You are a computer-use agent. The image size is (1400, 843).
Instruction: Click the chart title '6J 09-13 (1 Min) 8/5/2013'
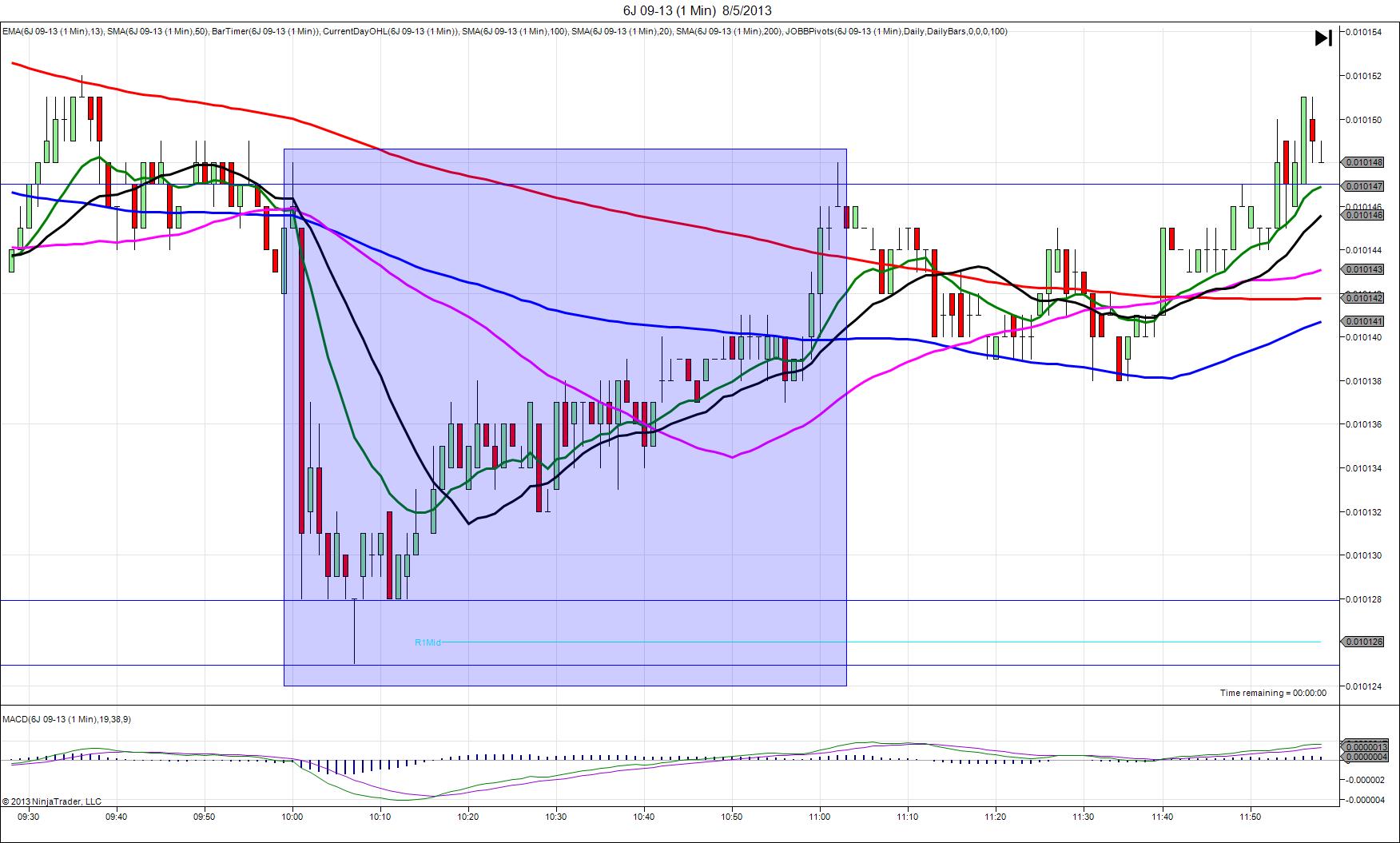[698, 10]
